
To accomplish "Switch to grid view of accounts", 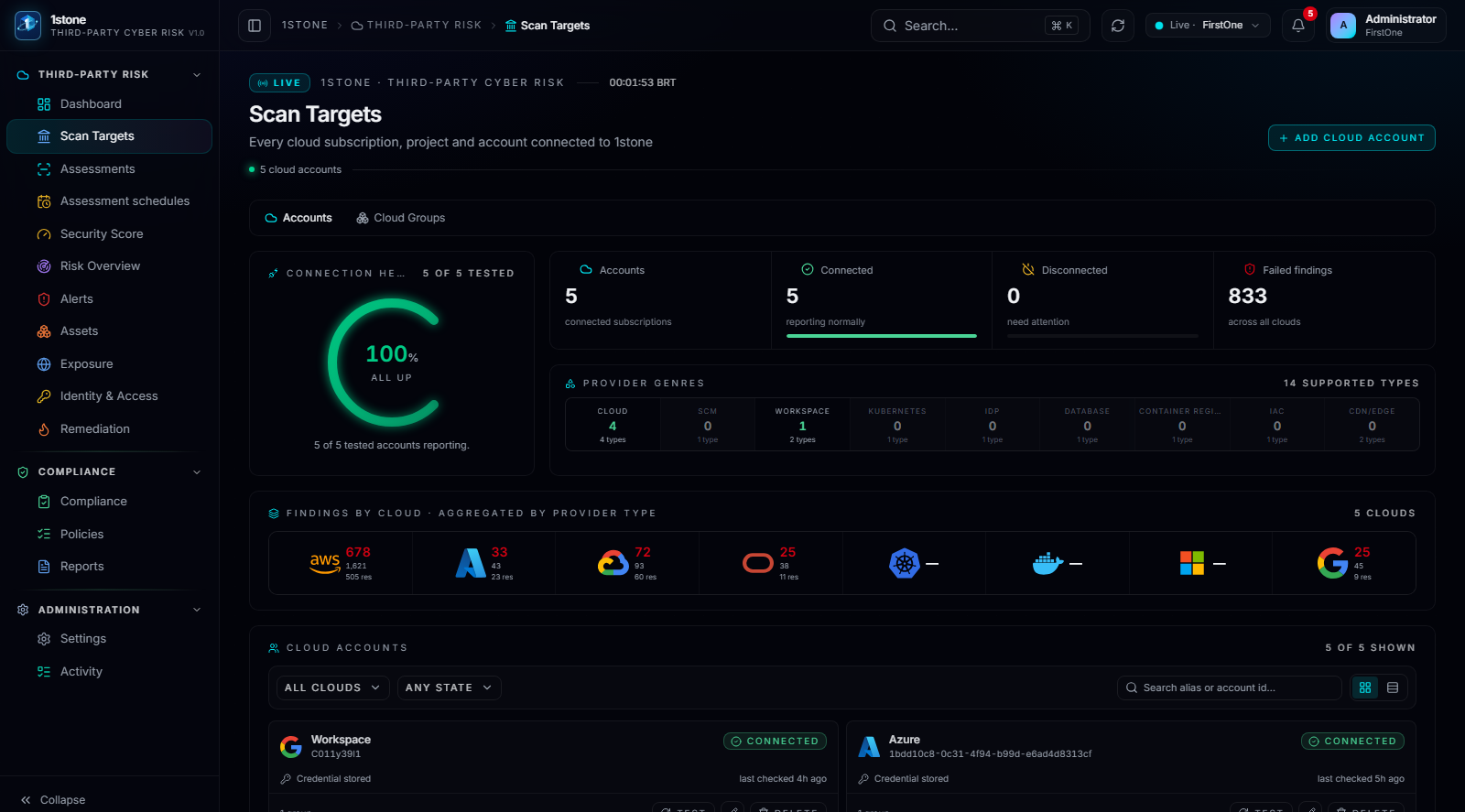I will coord(1365,687).
